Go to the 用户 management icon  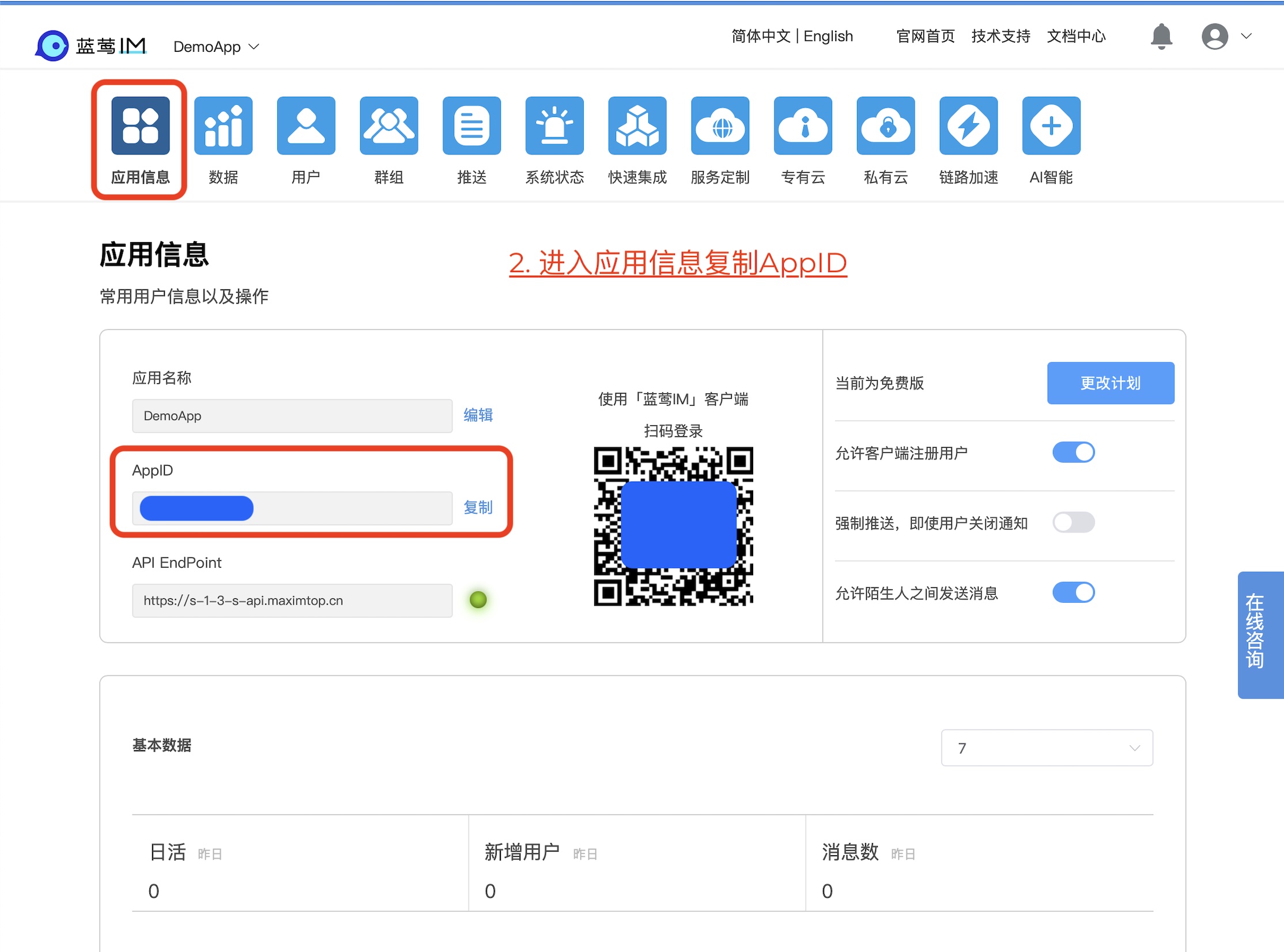[306, 126]
